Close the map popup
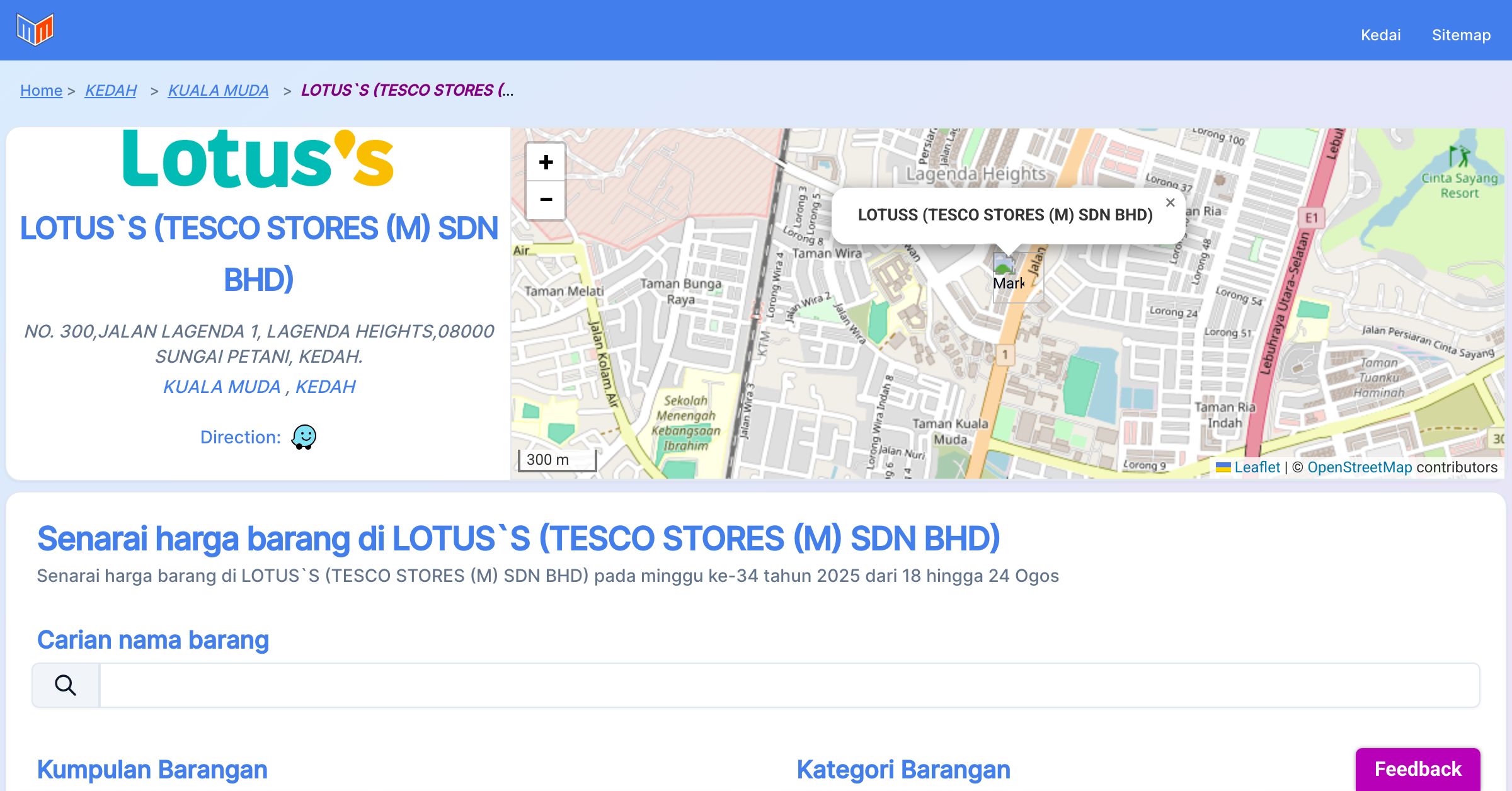Viewport: 1512px width, 791px height. pyautogui.click(x=1170, y=203)
